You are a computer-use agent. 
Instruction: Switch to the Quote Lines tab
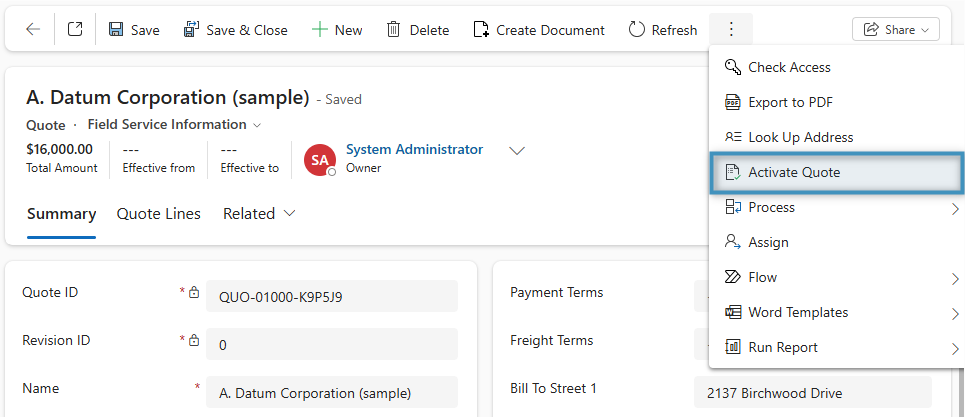(x=158, y=213)
